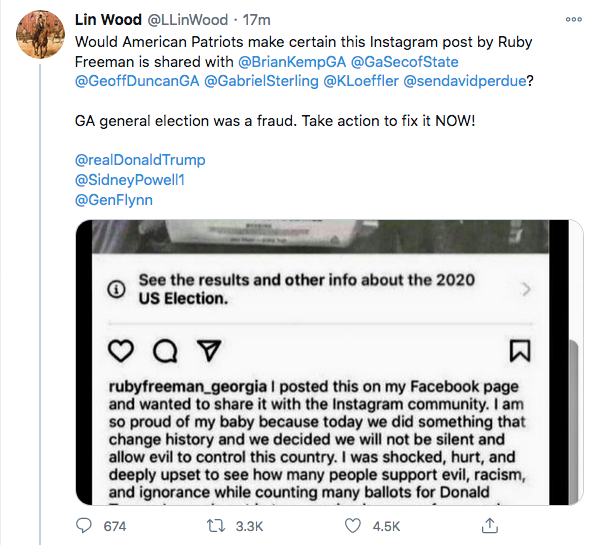Open the 17m timestamp link
The height and width of the screenshot is (545, 598).
pos(257,19)
